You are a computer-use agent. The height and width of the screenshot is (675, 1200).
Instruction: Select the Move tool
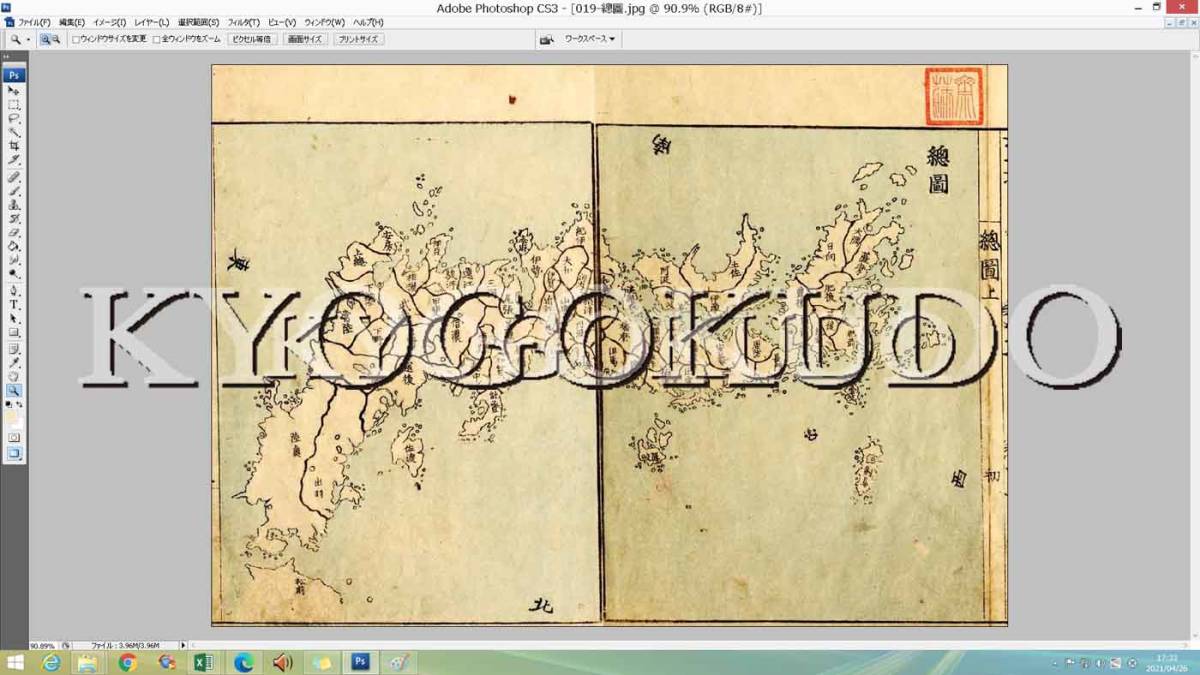click(x=14, y=91)
